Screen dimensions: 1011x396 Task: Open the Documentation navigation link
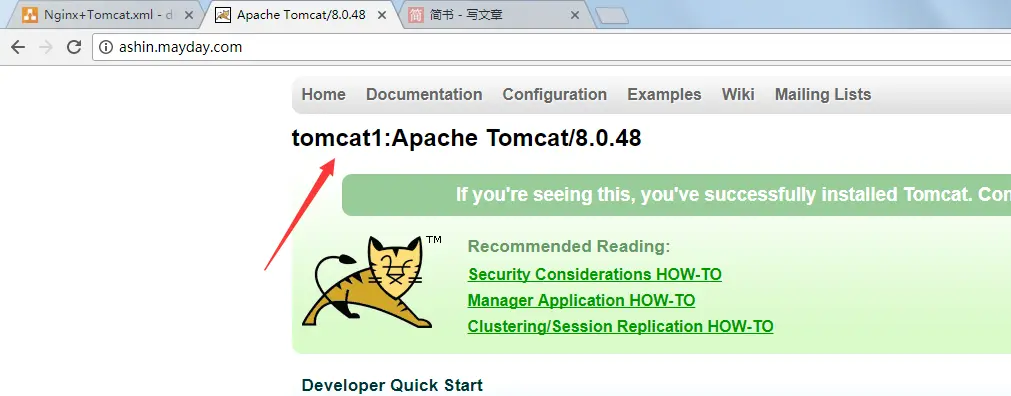(424, 95)
